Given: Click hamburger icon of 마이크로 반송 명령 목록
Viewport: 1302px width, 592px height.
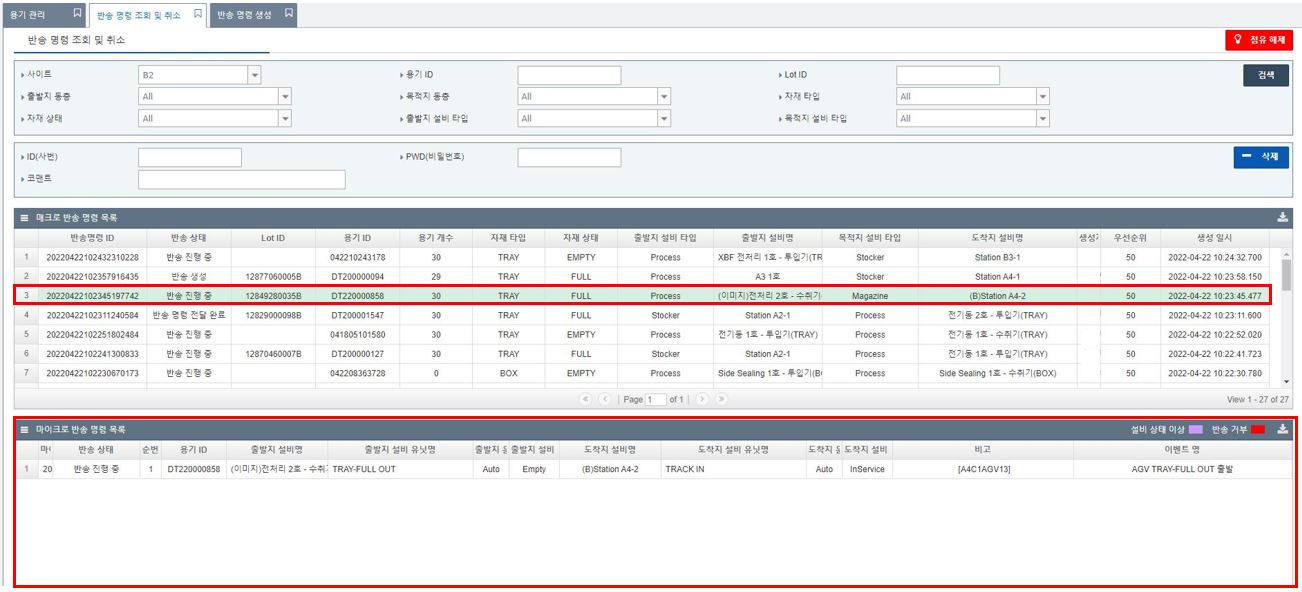Looking at the screenshot, I should pyautogui.click(x=24, y=429).
